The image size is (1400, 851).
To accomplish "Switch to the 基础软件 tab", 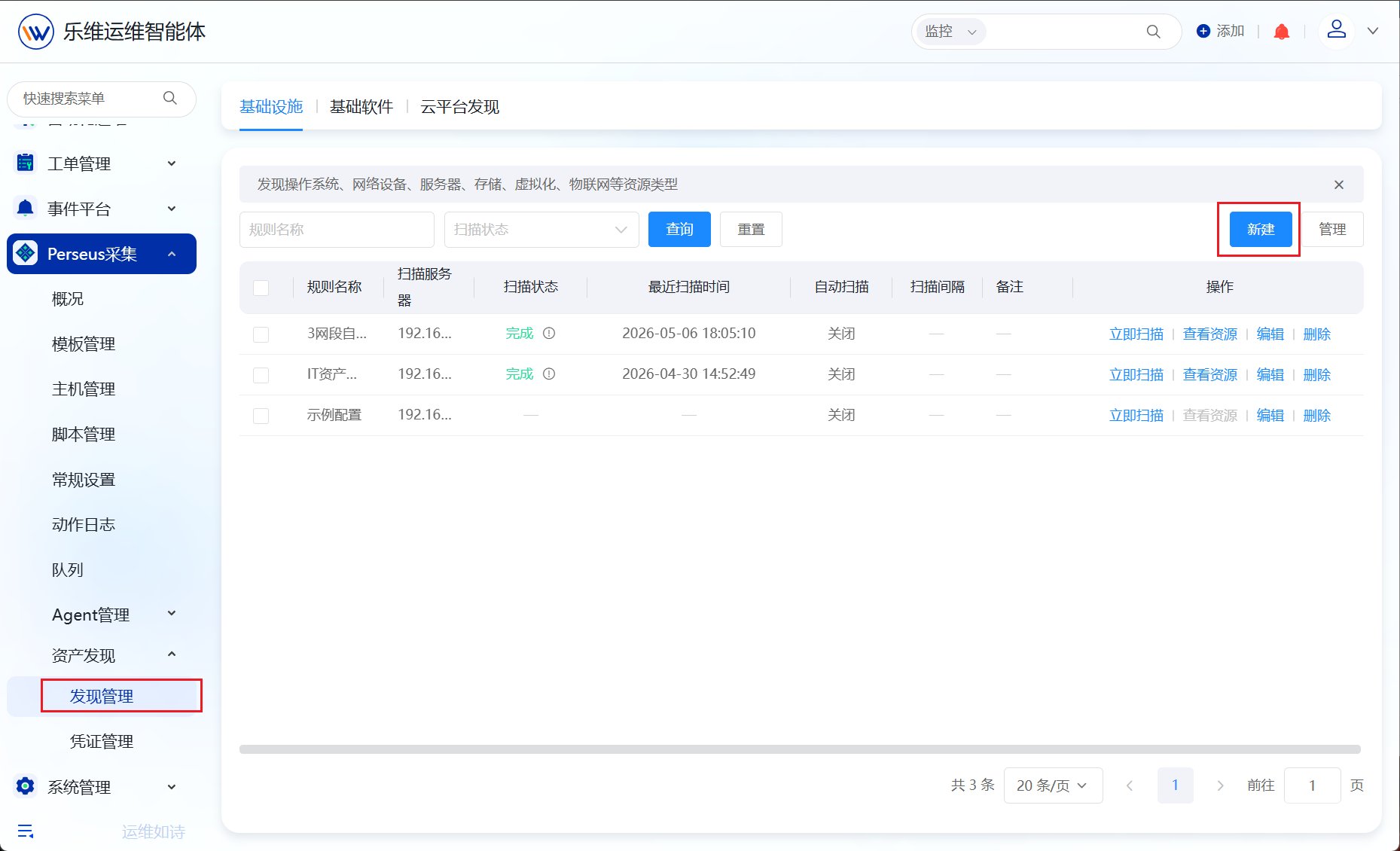I will coord(361,107).
